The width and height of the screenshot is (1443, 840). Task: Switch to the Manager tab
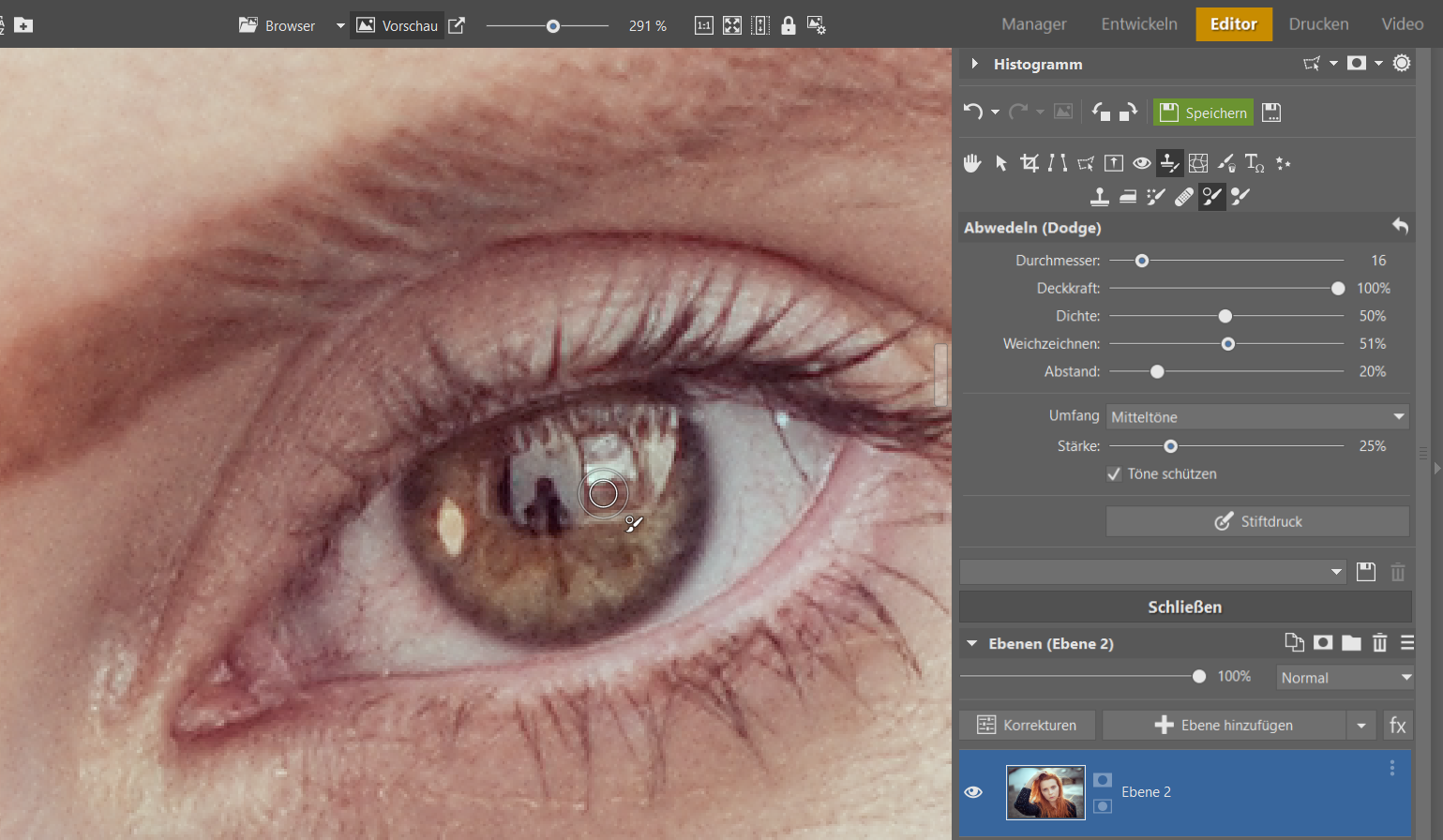pos(1034,24)
